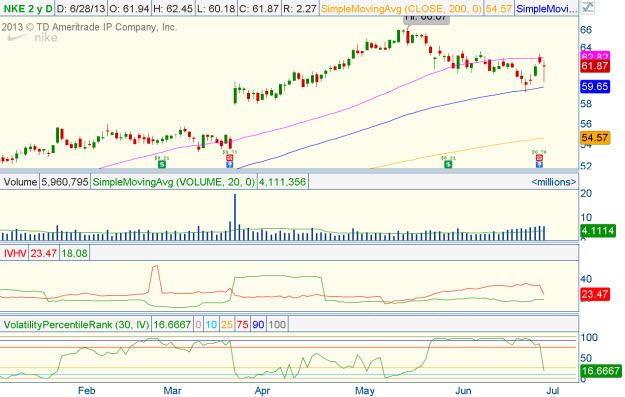The image size is (625, 397).
Task: Click the green dividend icon dated in late February
Action: pos(162,164)
